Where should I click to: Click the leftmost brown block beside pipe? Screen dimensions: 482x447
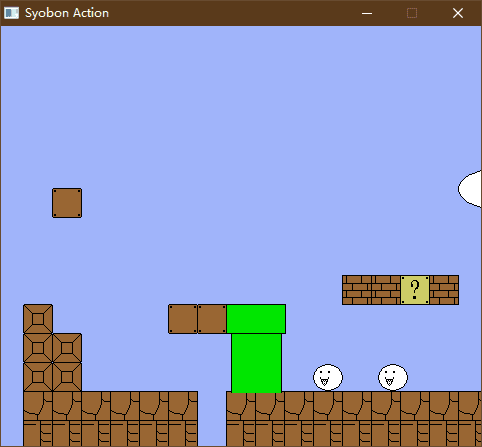183,319
